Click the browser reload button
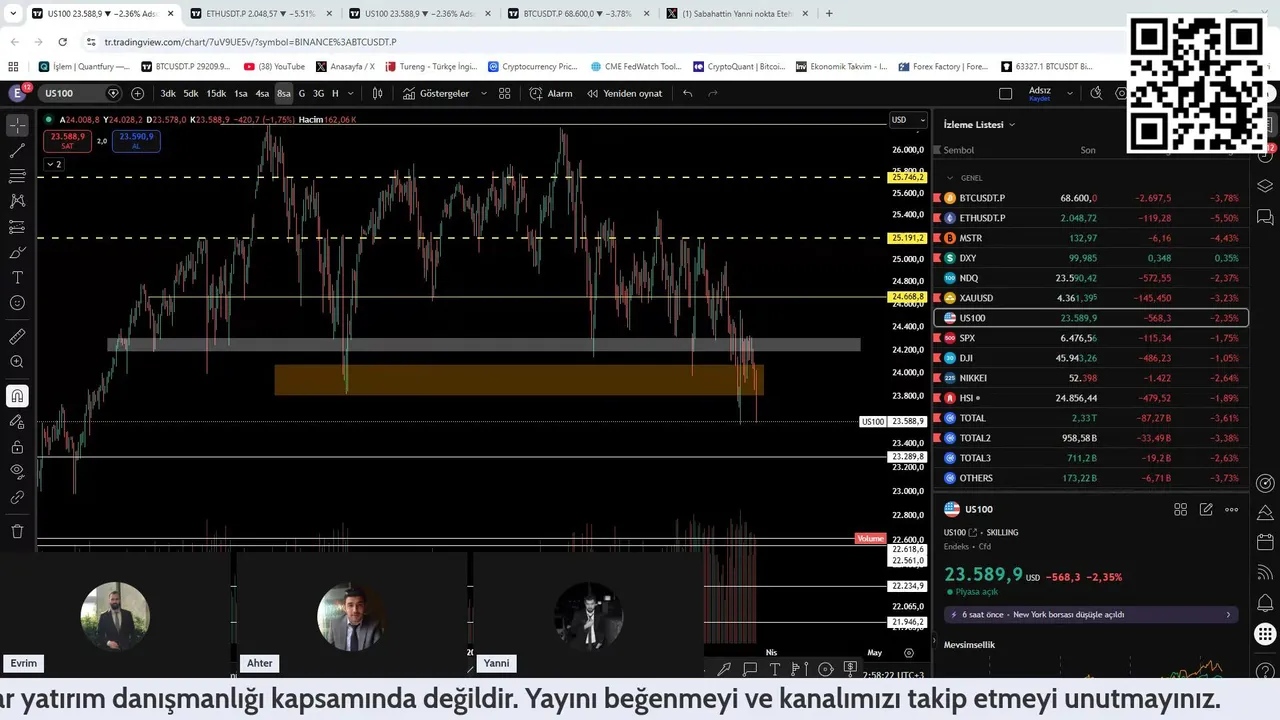The width and height of the screenshot is (1280, 720). click(x=62, y=42)
